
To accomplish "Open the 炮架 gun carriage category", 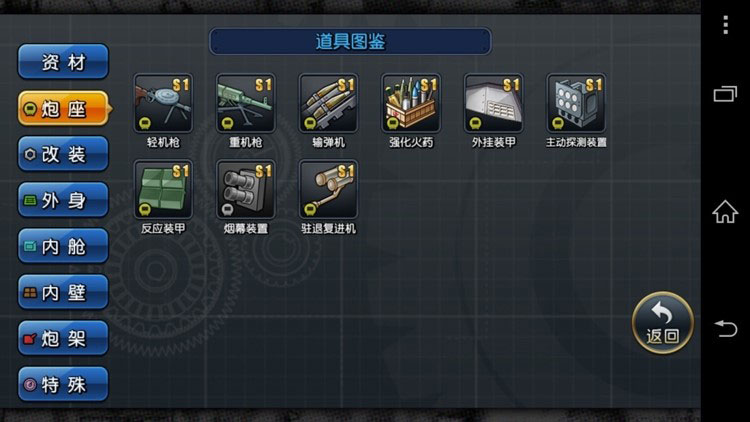I will point(63,338).
